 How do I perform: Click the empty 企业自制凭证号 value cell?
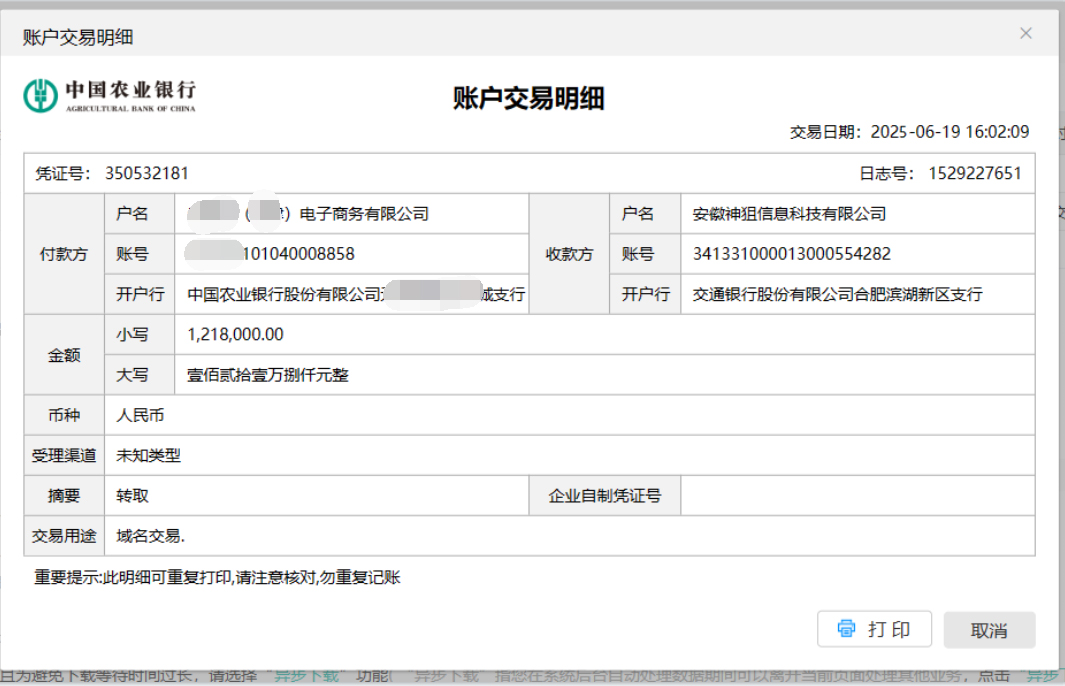(856, 495)
